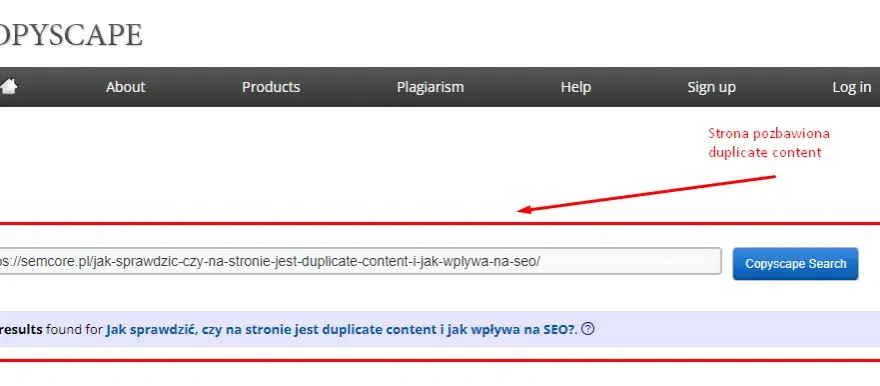880x386 pixels.
Task: Open the About menu item
Action: pos(126,87)
